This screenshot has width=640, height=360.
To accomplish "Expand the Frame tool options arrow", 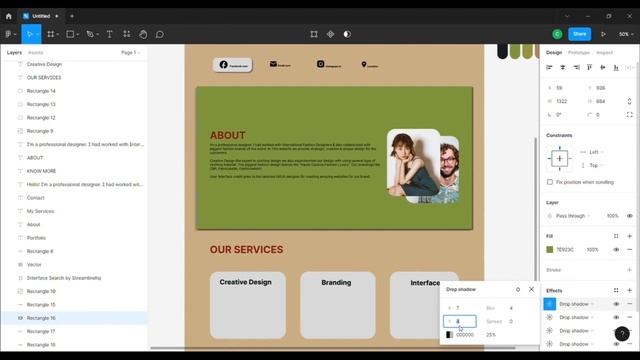I will tap(58, 35).
